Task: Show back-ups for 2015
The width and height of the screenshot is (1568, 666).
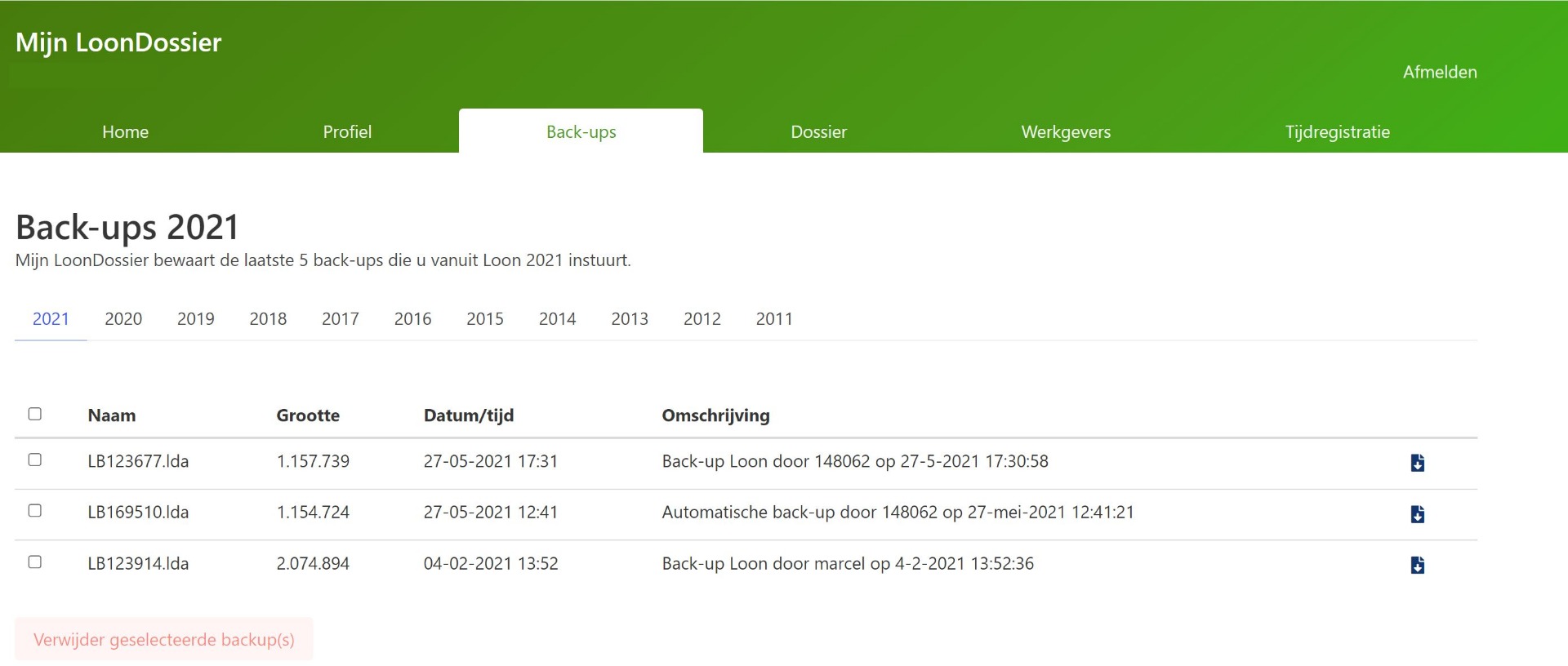Action: pos(485,319)
